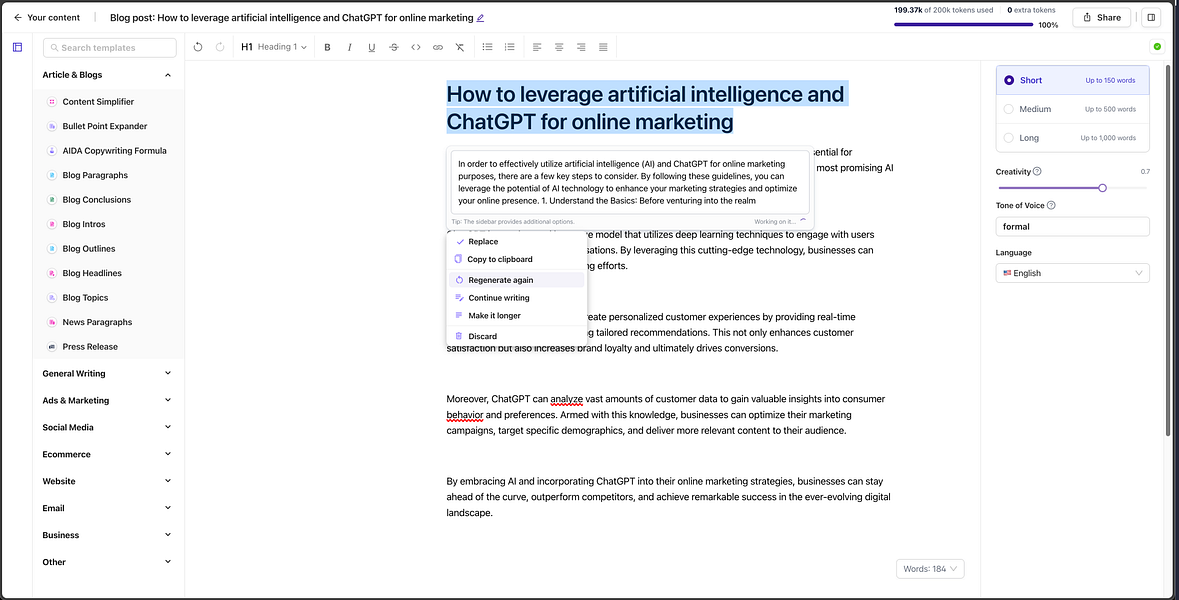
Task: Click the Tone of Voice field showing formal
Action: (x=1072, y=226)
